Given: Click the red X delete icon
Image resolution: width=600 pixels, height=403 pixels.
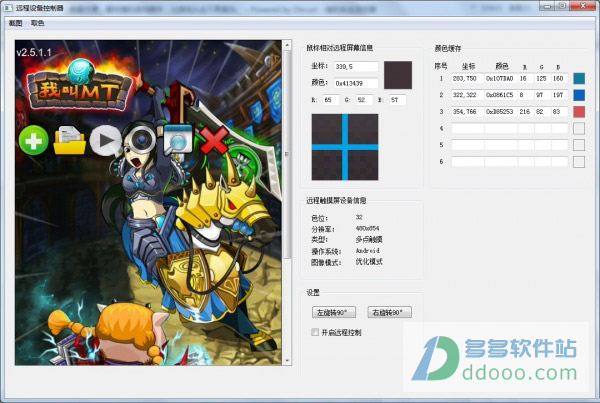Looking at the screenshot, I should [214, 140].
